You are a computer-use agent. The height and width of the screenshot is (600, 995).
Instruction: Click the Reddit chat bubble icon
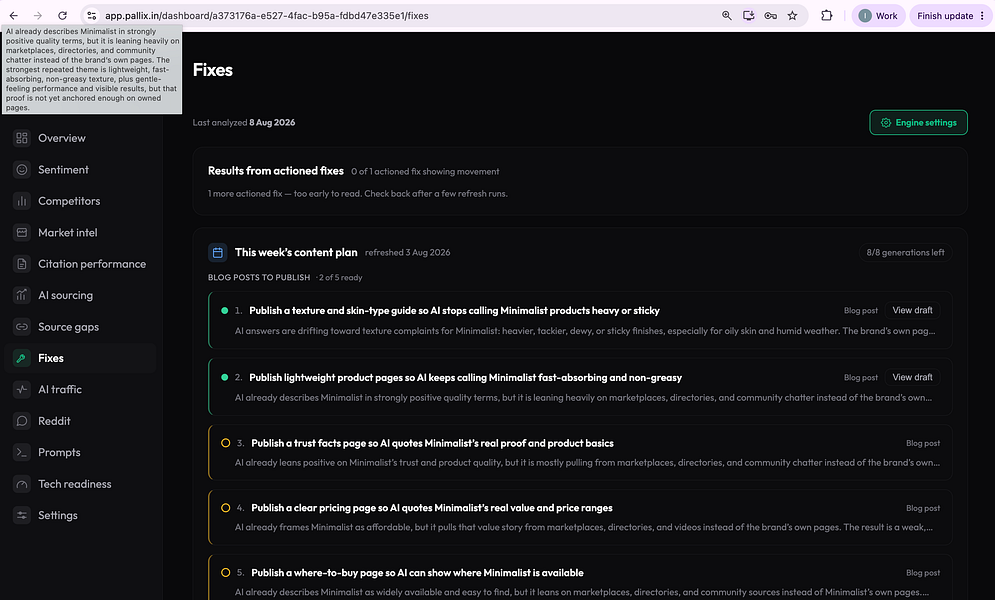(x=22, y=421)
